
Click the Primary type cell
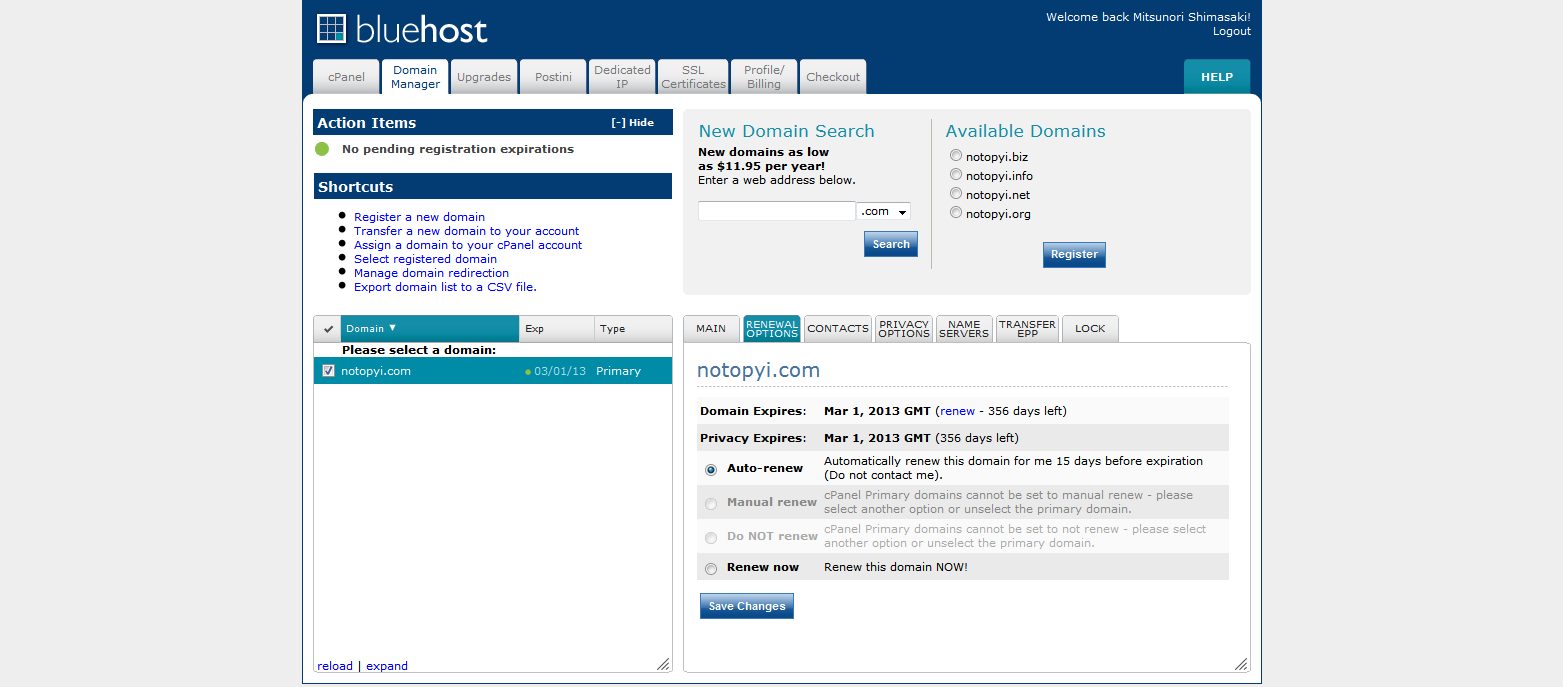(x=618, y=371)
